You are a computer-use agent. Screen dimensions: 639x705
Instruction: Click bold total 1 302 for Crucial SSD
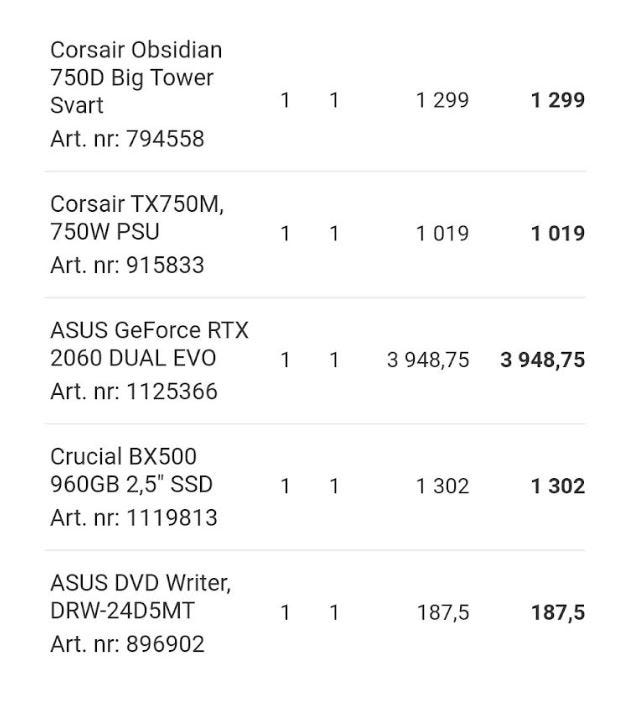(x=558, y=486)
